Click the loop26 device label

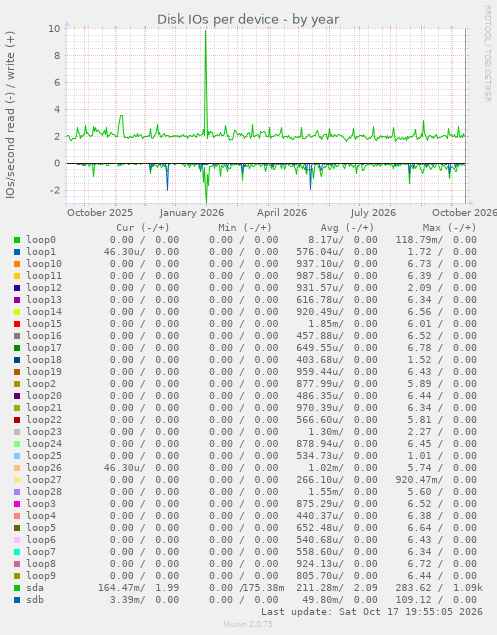[44, 468]
